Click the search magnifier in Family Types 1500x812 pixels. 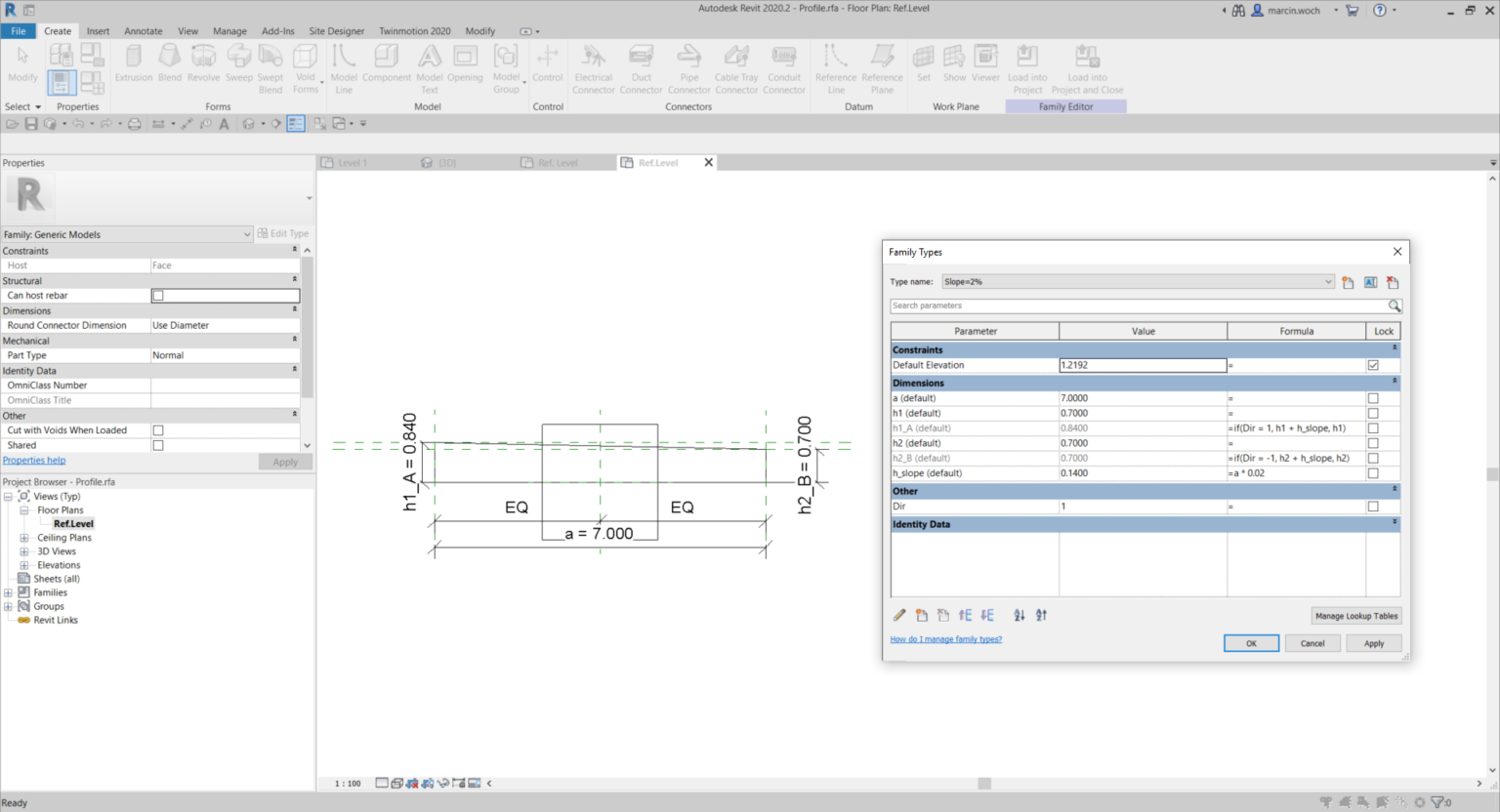coord(1395,305)
